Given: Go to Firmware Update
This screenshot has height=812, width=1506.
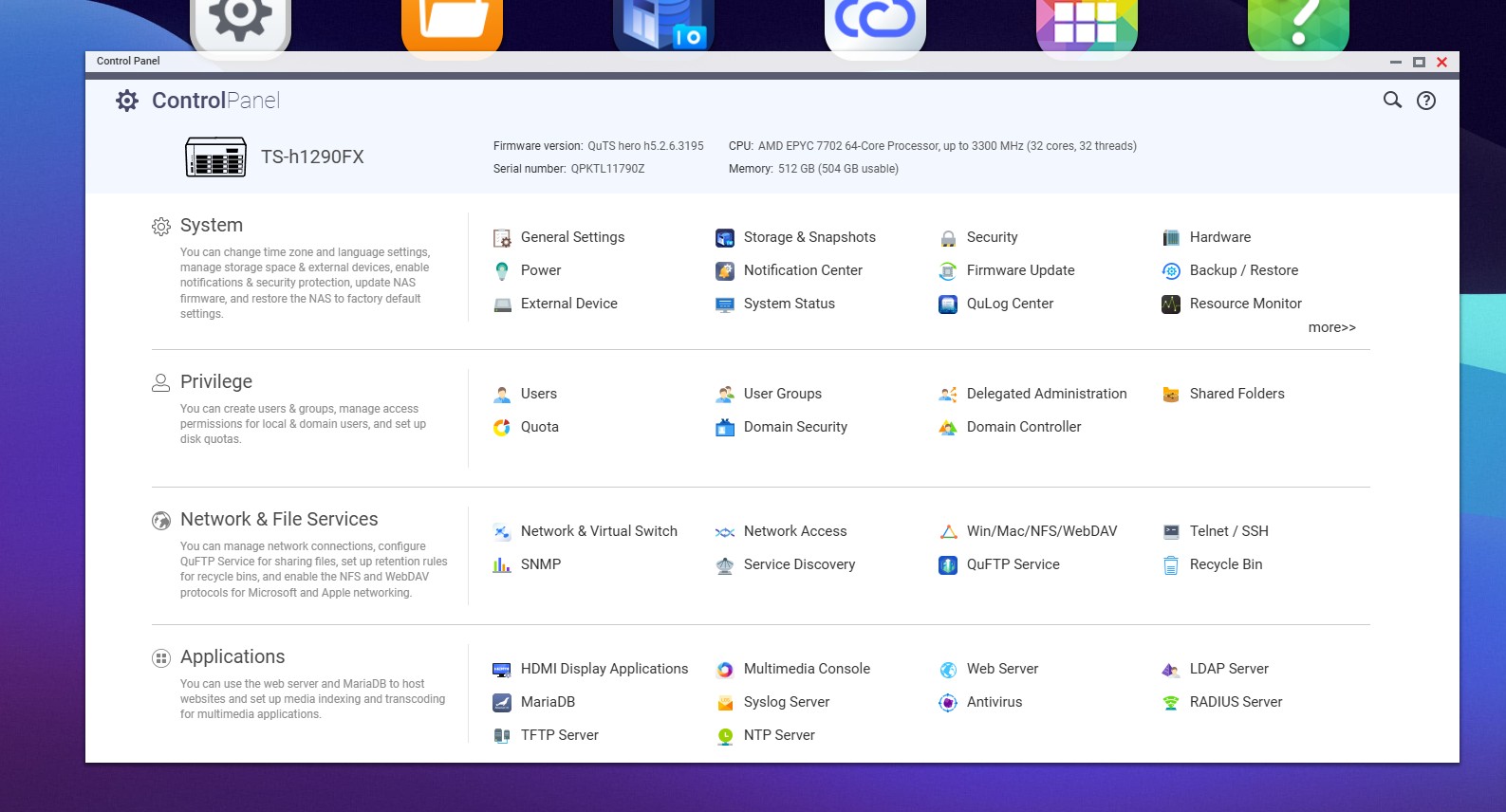Looking at the screenshot, I should tap(1020, 270).
